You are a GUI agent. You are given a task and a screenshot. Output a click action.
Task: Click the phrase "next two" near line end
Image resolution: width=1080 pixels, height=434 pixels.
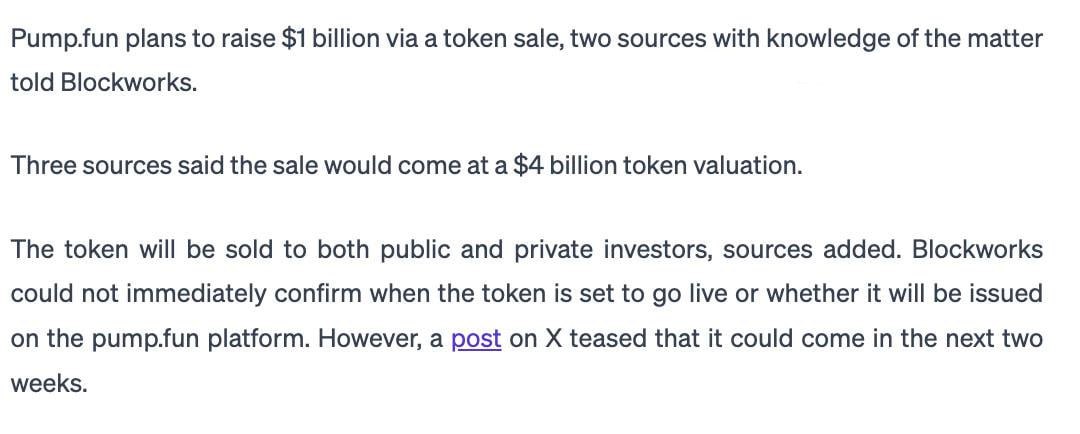(994, 339)
